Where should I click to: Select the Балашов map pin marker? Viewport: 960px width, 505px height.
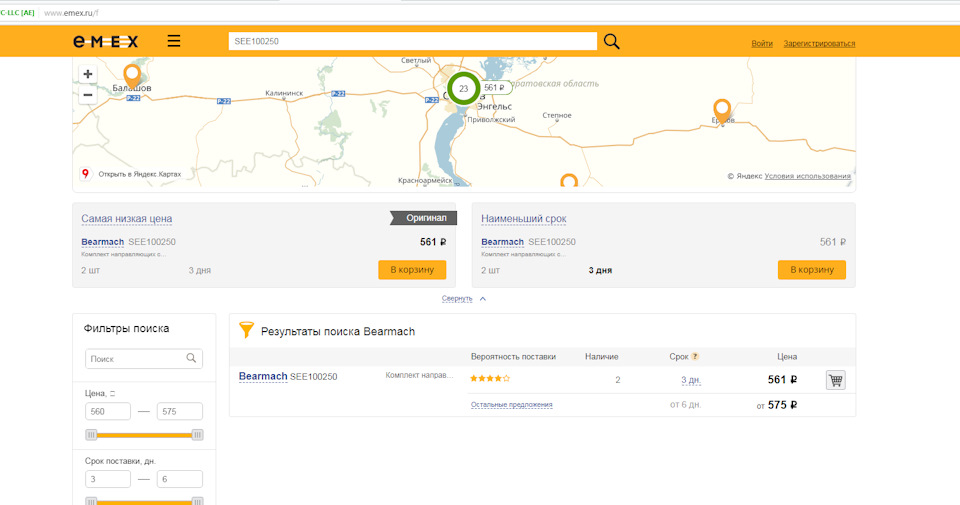pyautogui.click(x=132, y=76)
